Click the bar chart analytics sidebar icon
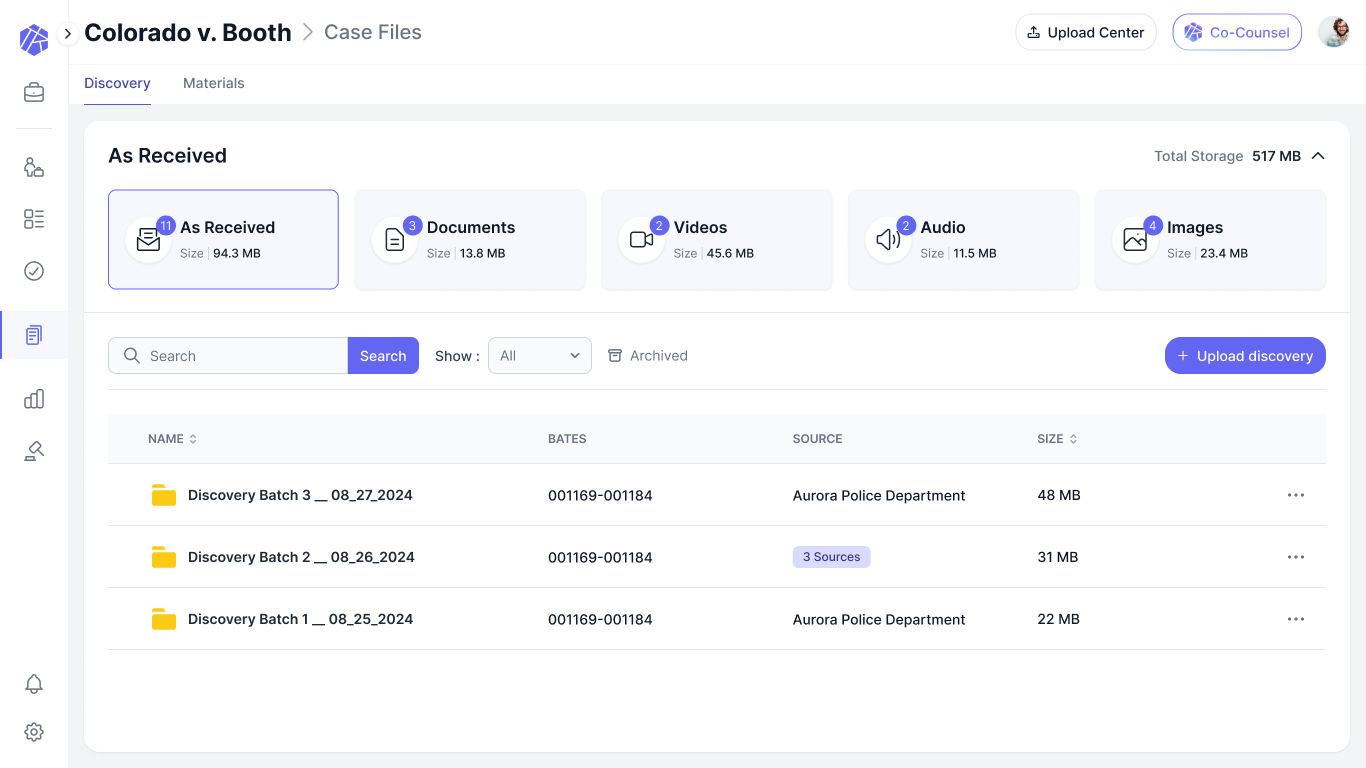 (34, 399)
